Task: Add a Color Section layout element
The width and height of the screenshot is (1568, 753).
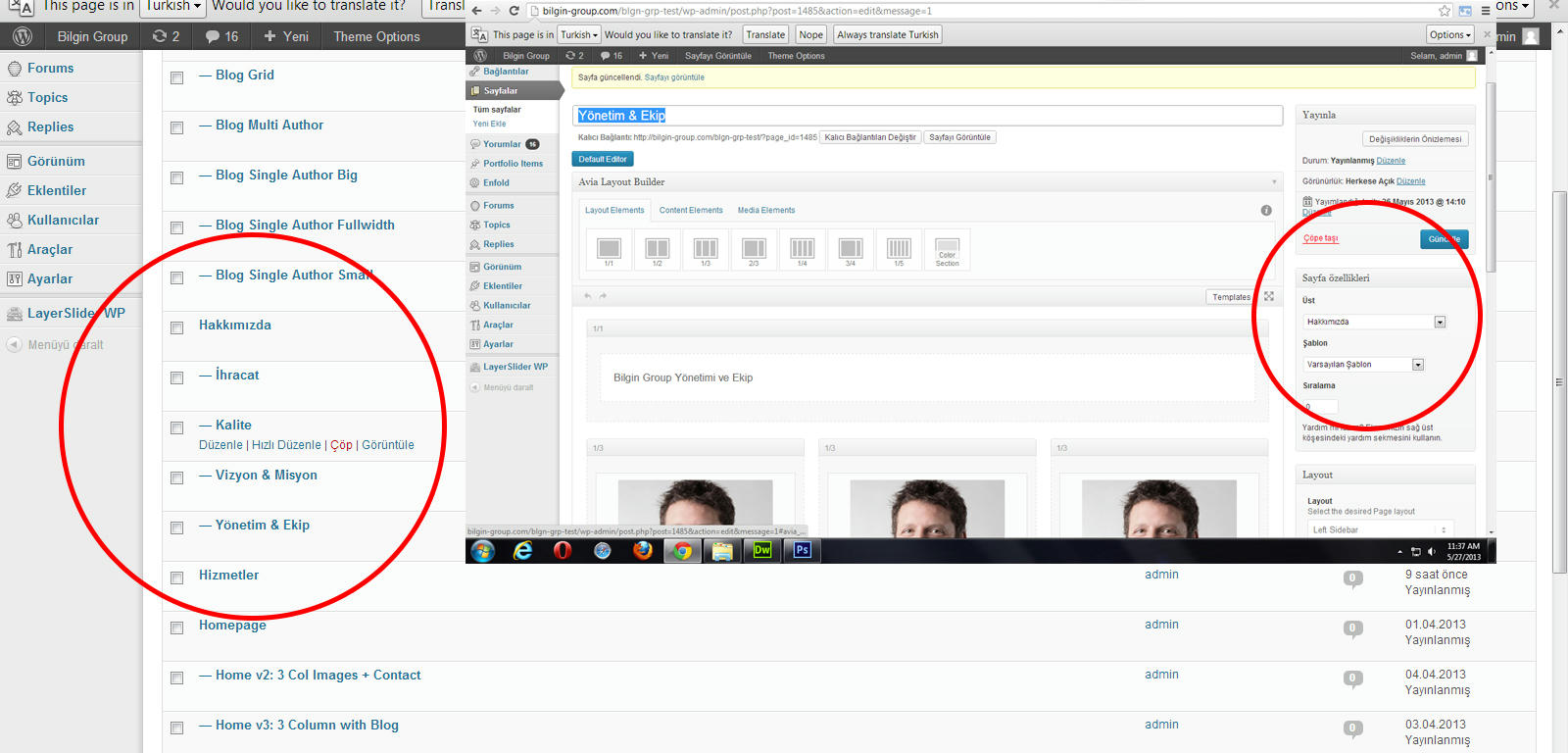Action: point(948,249)
